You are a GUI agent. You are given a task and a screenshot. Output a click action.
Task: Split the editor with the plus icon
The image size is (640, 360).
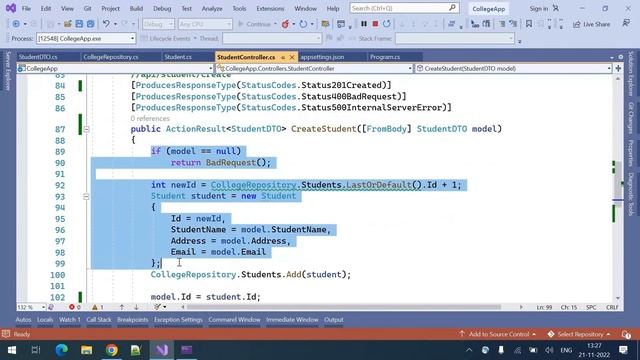tap(618, 68)
